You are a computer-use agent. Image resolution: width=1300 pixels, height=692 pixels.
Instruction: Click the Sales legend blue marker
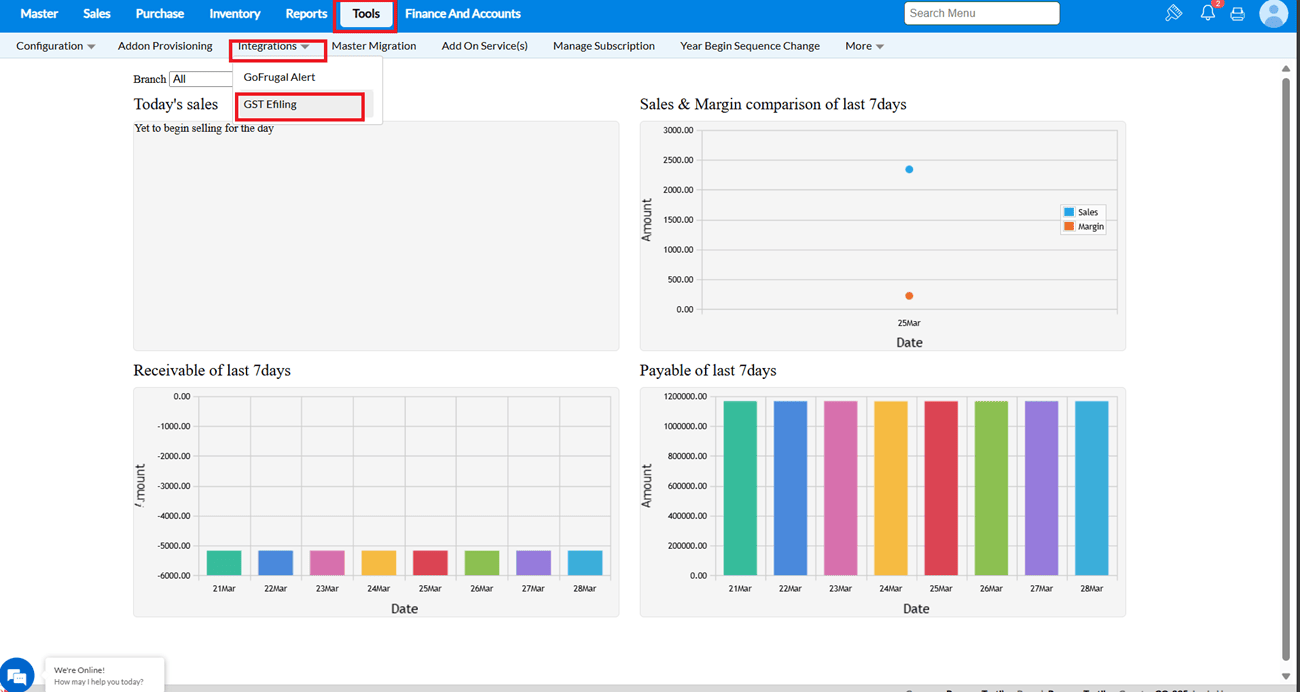1069,212
